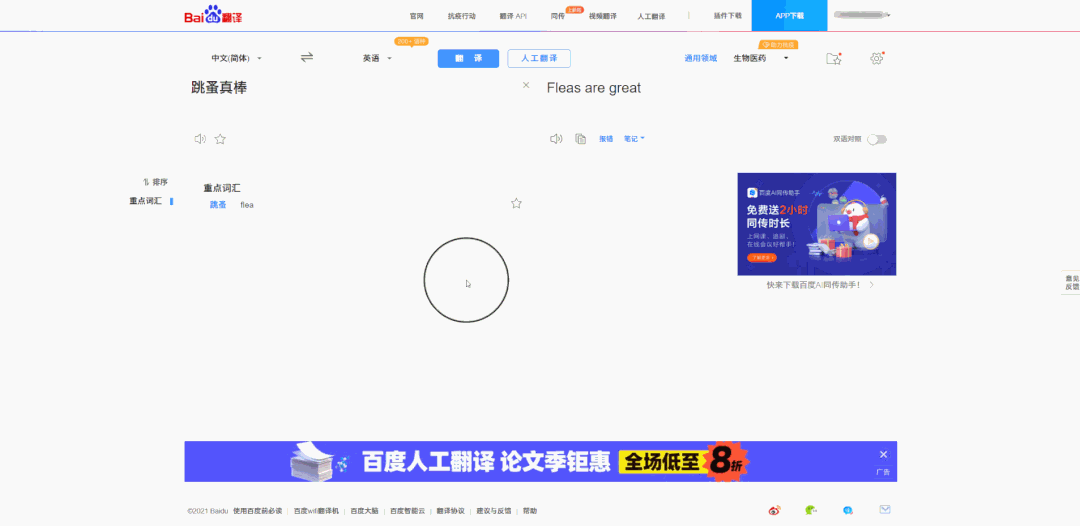1080x526 pixels.
Task: Click the mail envelope icon in footer
Action: [885, 509]
